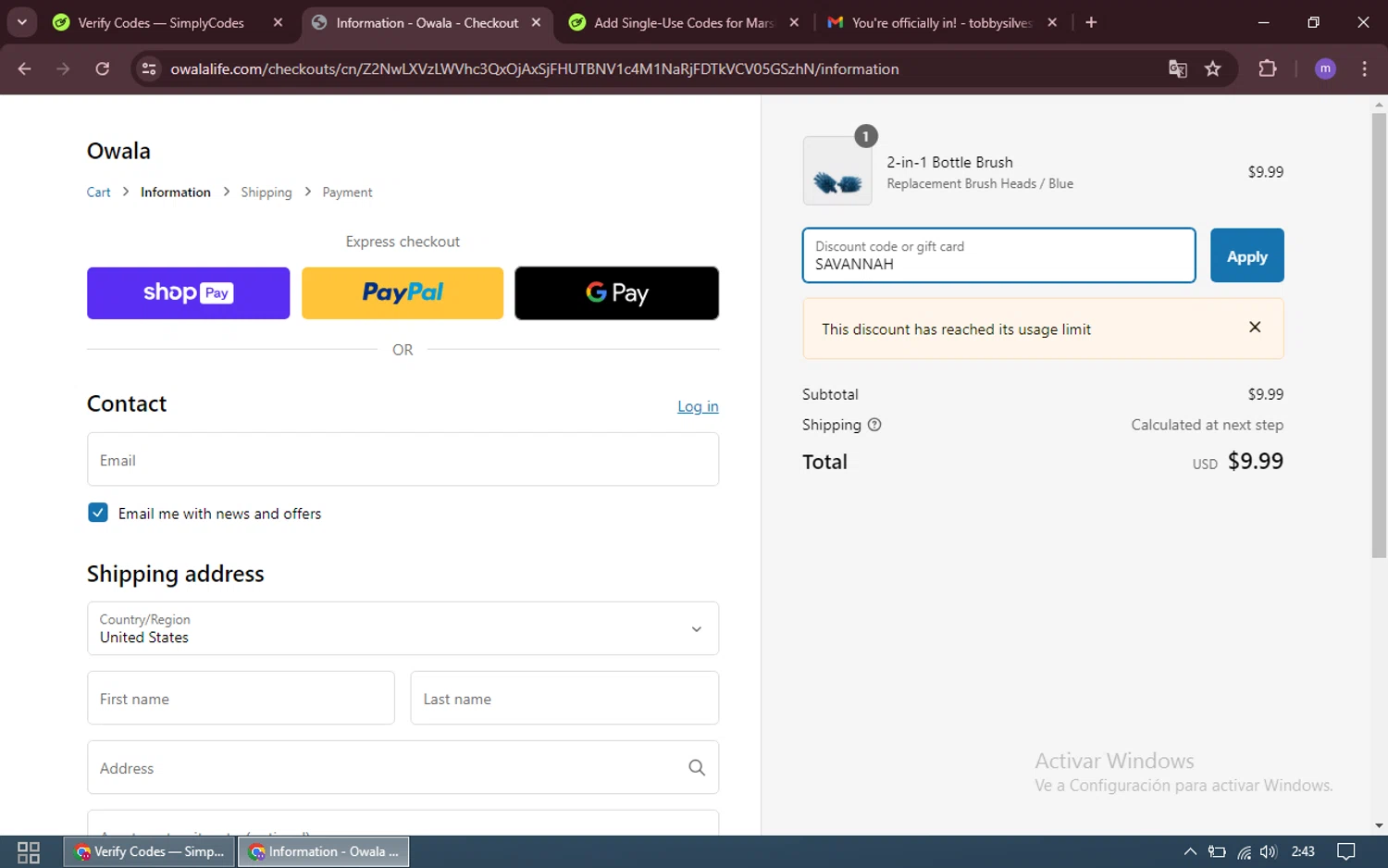This screenshot has width=1388, height=868.
Task: Uncheck Email me with news and offers
Action: click(98, 513)
